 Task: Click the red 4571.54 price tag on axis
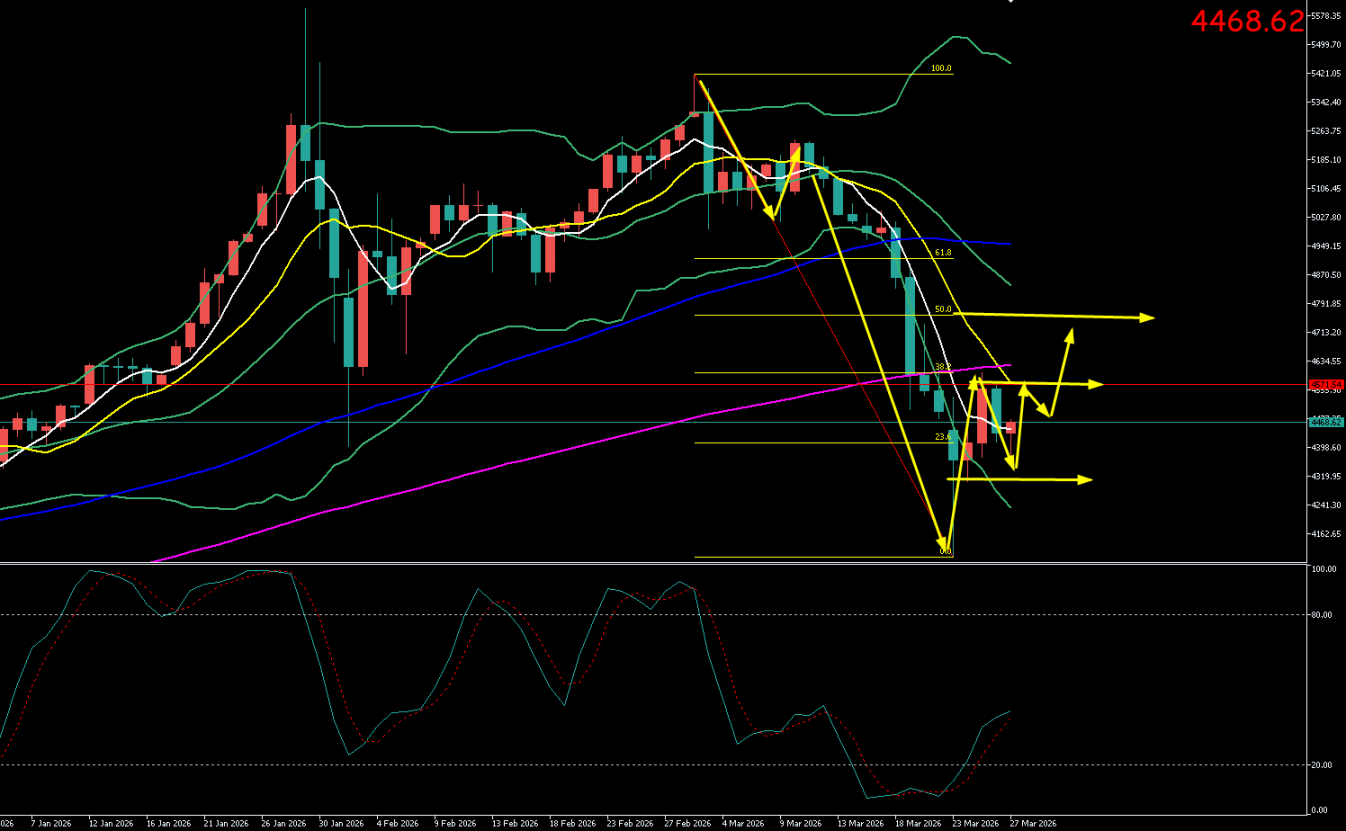pyautogui.click(x=1327, y=384)
